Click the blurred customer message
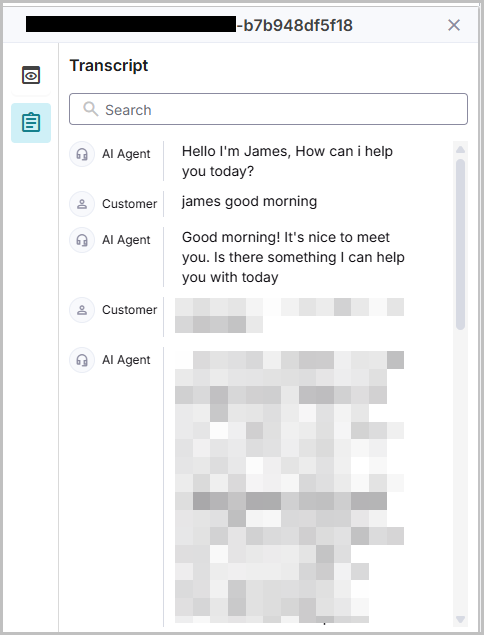 (289, 315)
